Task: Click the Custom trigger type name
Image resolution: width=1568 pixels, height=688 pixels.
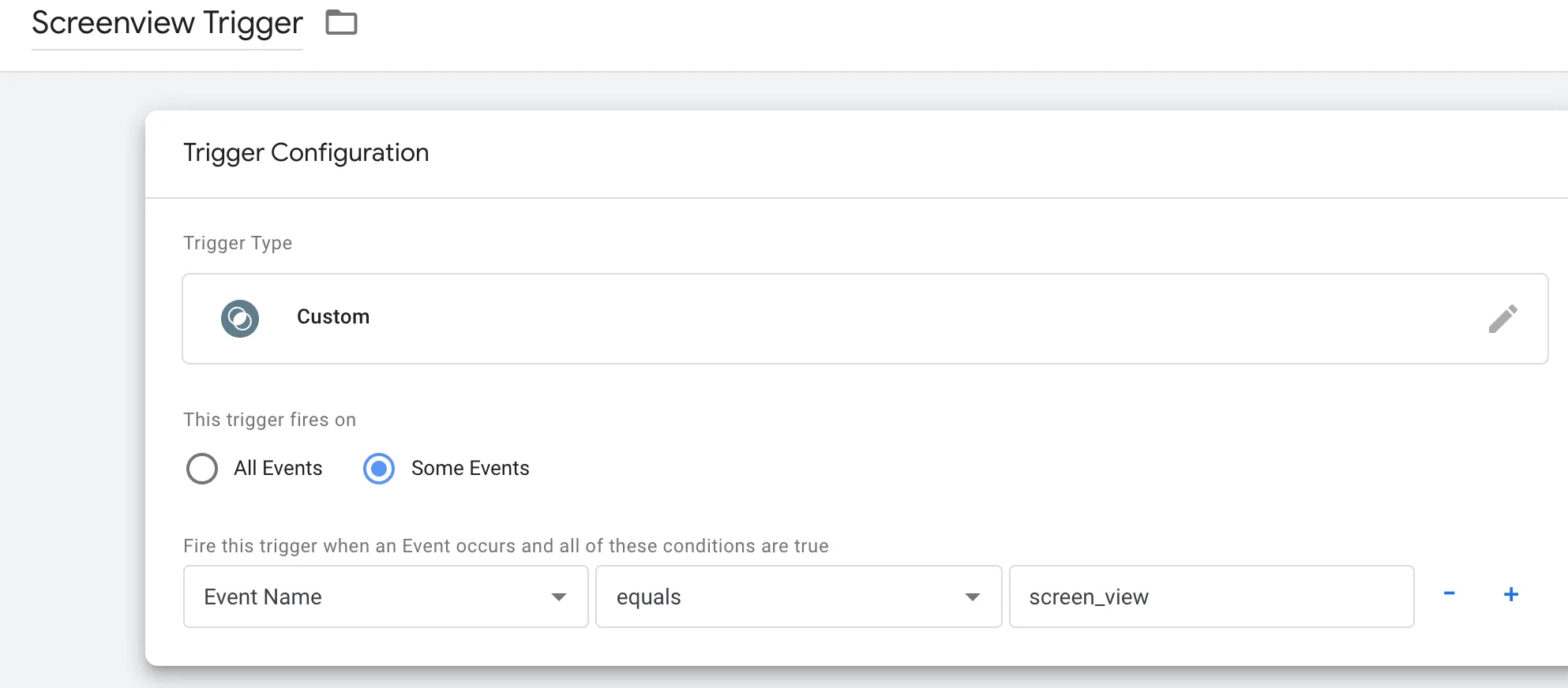Action: (333, 317)
